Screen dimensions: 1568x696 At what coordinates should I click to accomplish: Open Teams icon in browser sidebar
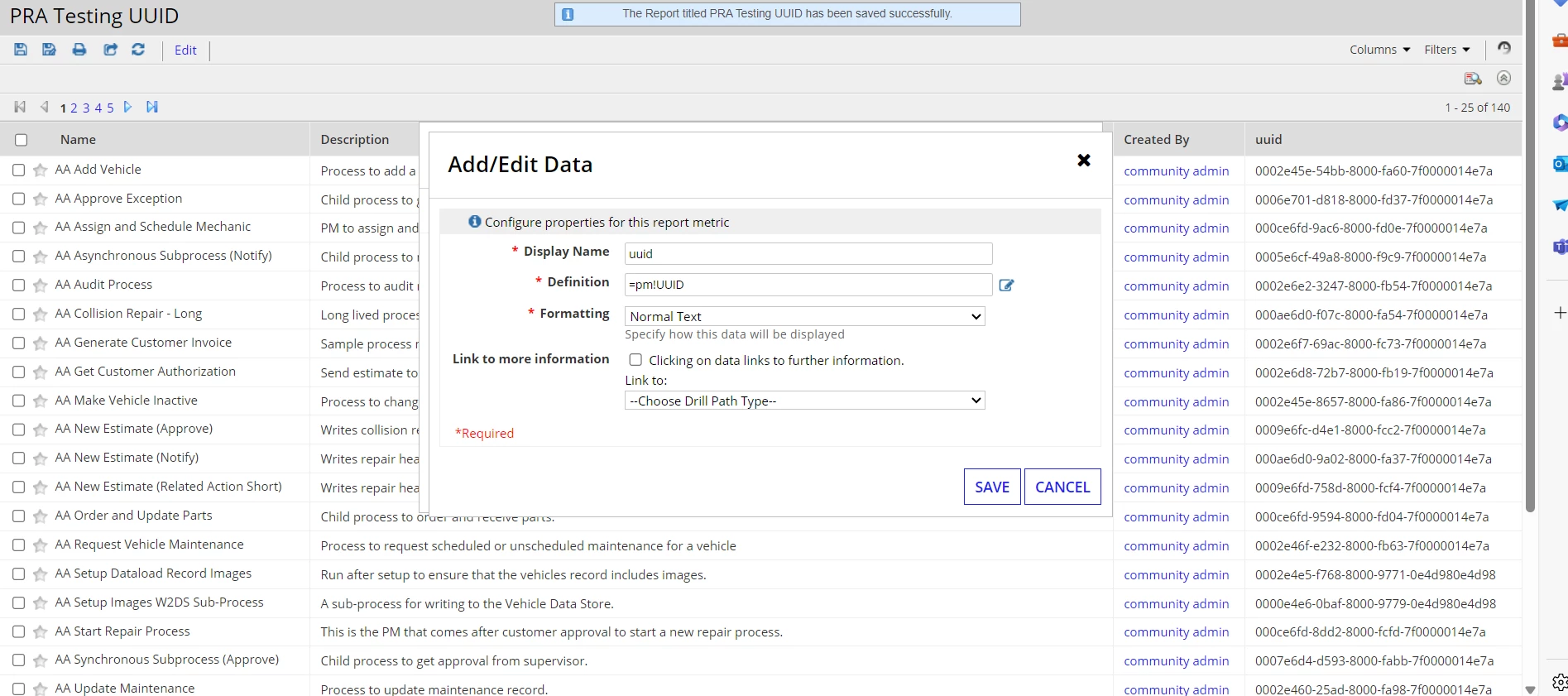[x=1560, y=246]
